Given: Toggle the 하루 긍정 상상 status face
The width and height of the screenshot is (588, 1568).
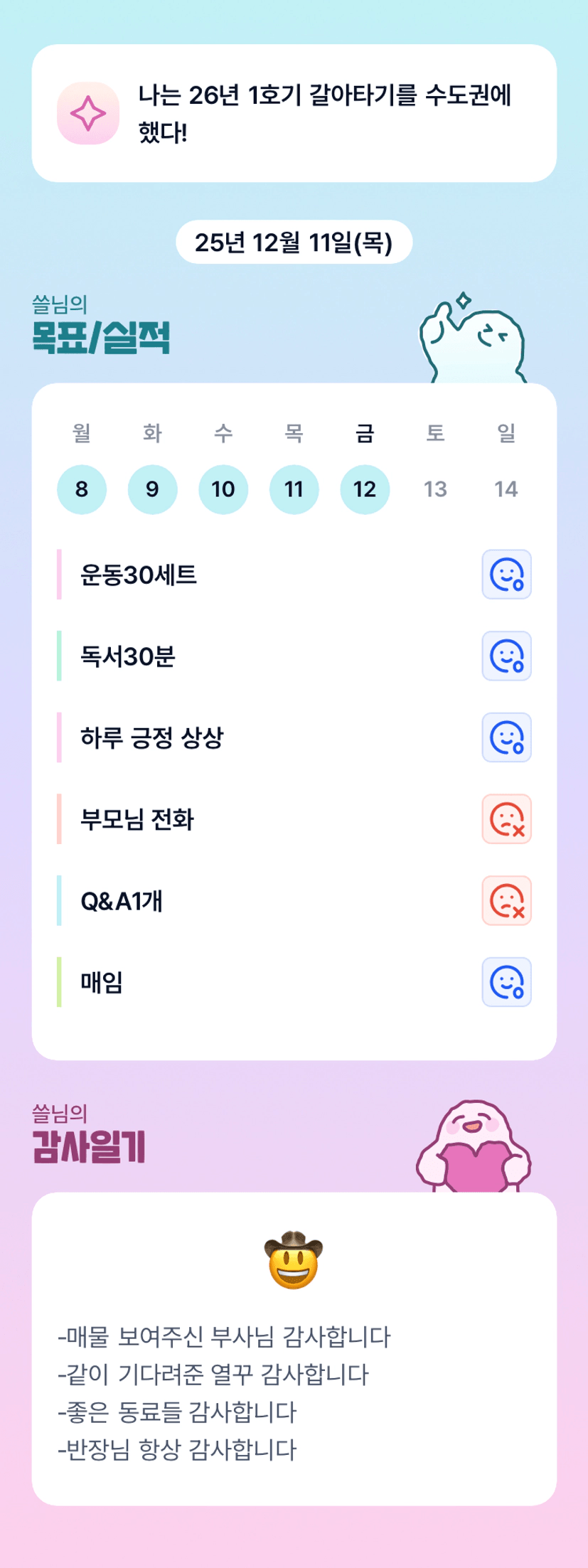Looking at the screenshot, I should pos(506,737).
